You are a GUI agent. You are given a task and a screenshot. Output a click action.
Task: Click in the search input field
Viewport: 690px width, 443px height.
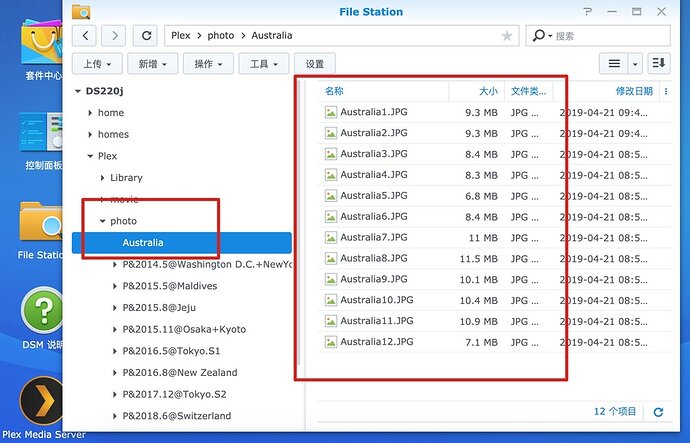point(610,36)
